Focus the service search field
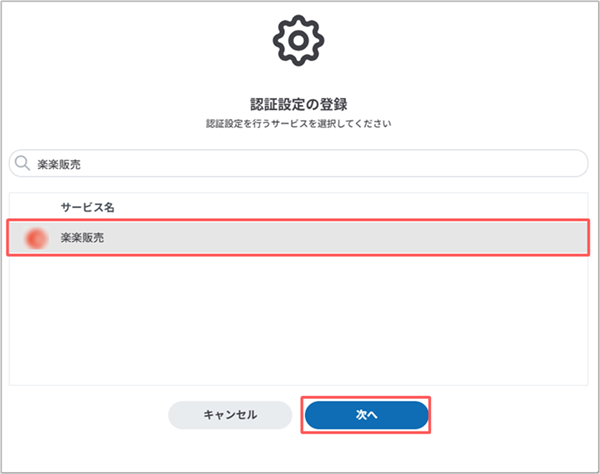This screenshot has width=600, height=474. coord(300,163)
